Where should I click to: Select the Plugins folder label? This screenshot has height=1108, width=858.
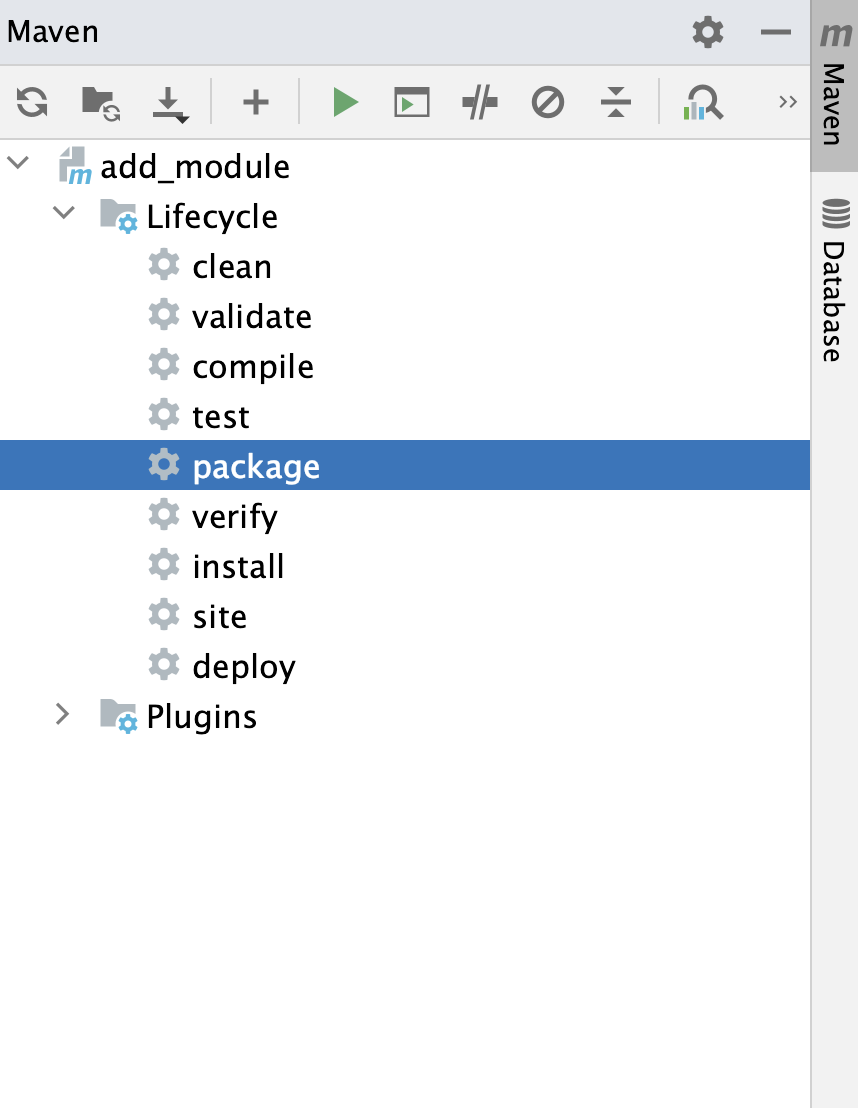[x=201, y=717]
